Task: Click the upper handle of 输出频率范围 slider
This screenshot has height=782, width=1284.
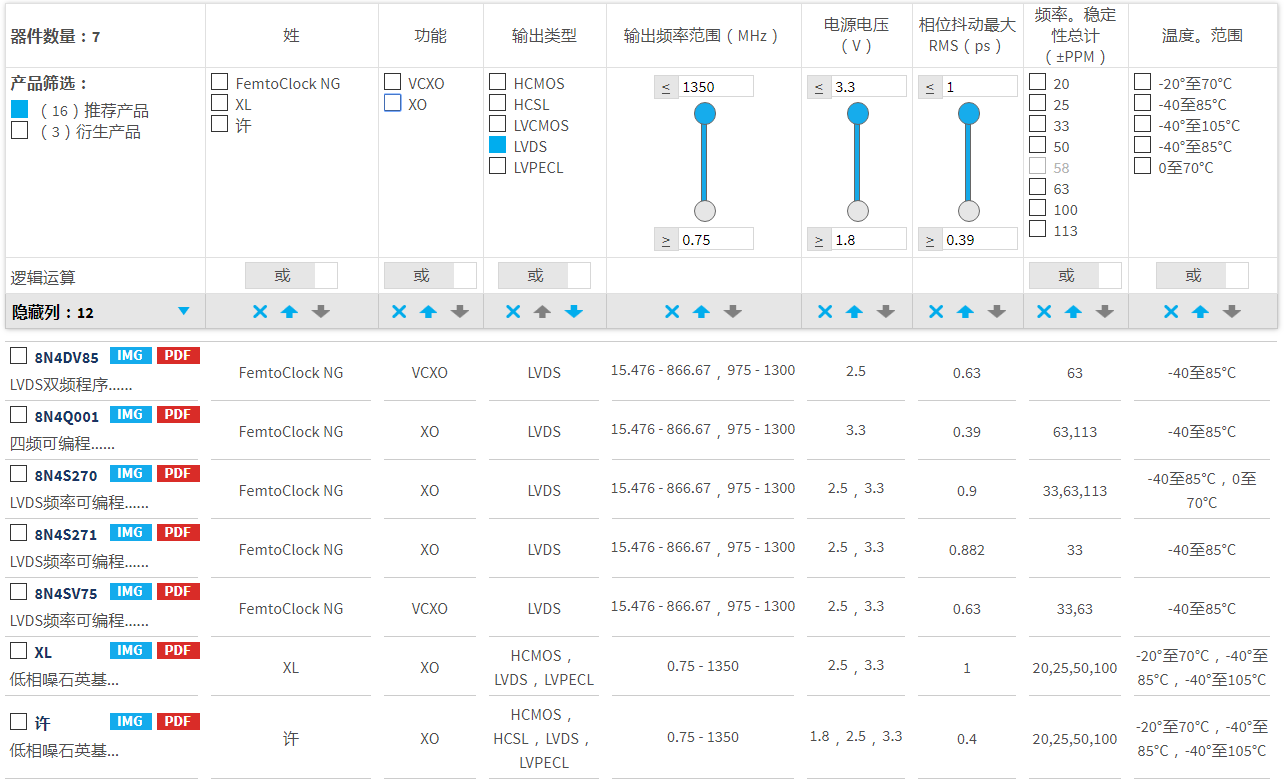Action: click(705, 114)
